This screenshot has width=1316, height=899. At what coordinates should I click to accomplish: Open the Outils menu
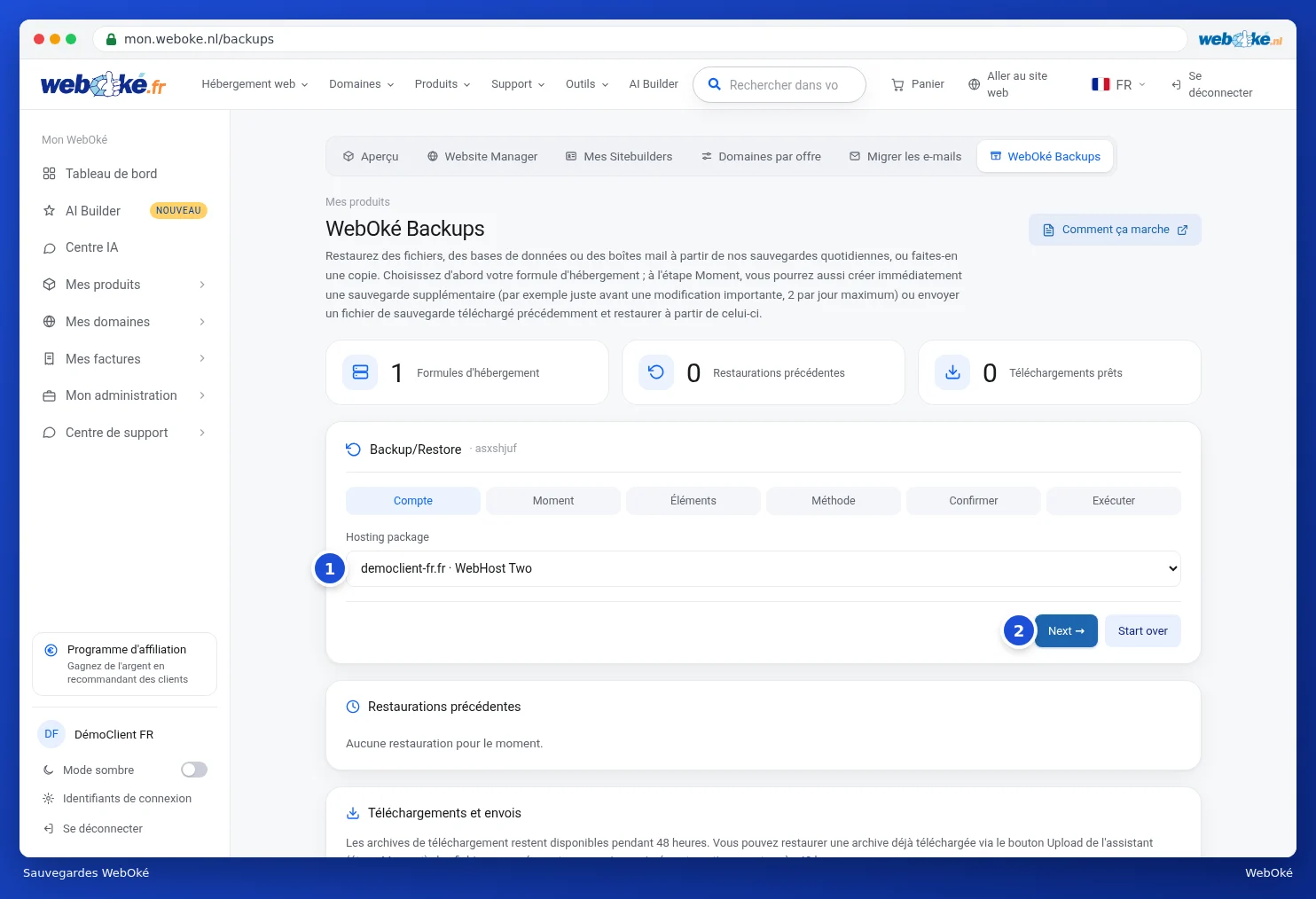click(x=587, y=84)
